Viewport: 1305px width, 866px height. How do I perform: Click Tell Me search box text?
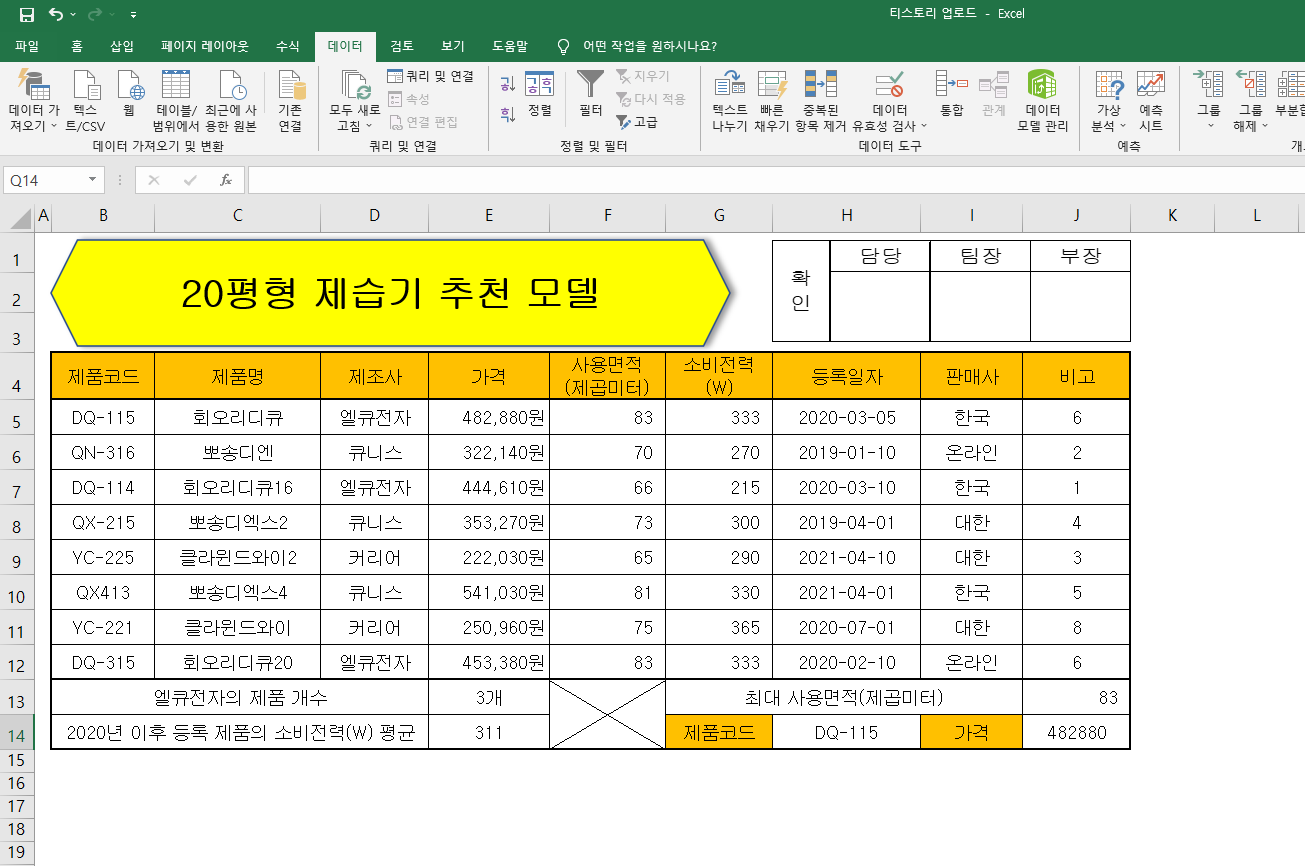coord(650,46)
